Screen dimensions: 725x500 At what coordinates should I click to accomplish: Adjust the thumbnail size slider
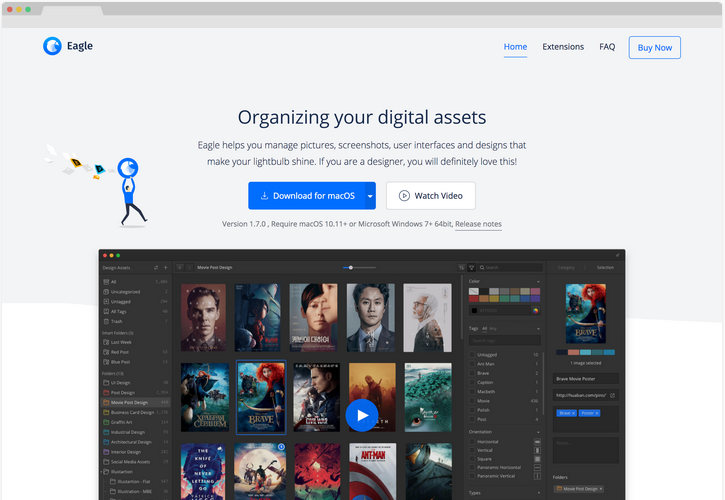point(359,267)
